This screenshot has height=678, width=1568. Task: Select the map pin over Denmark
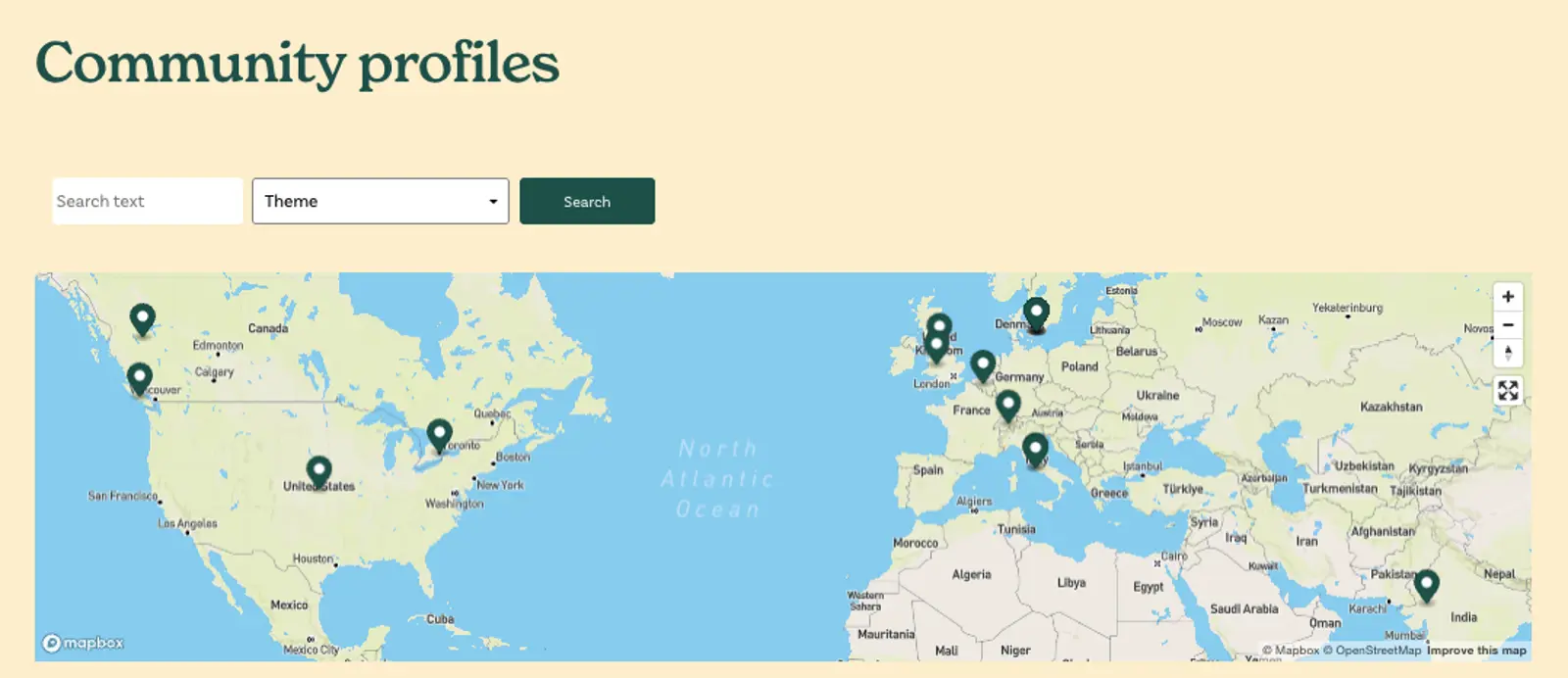[x=1036, y=313]
